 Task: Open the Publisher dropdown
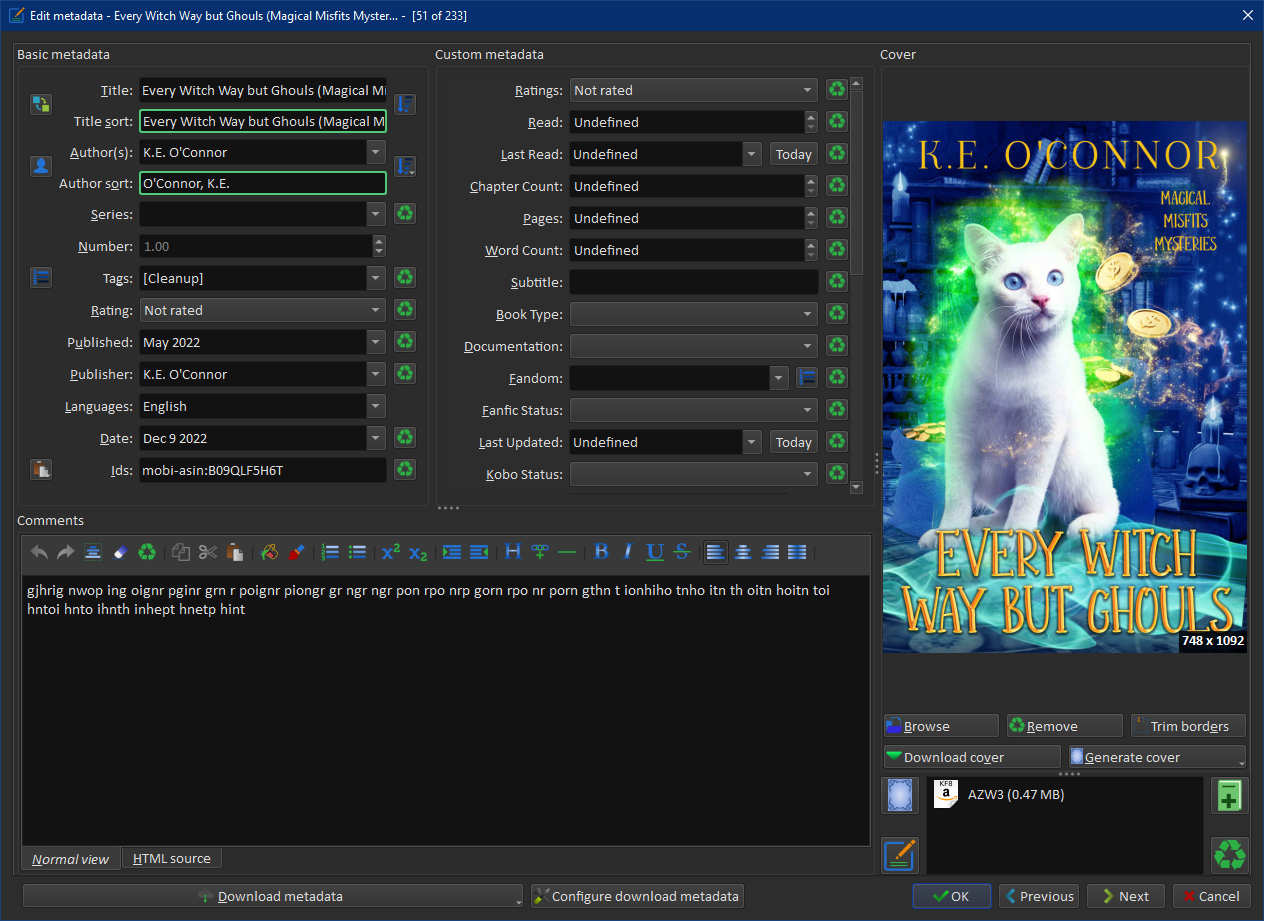point(376,374)
